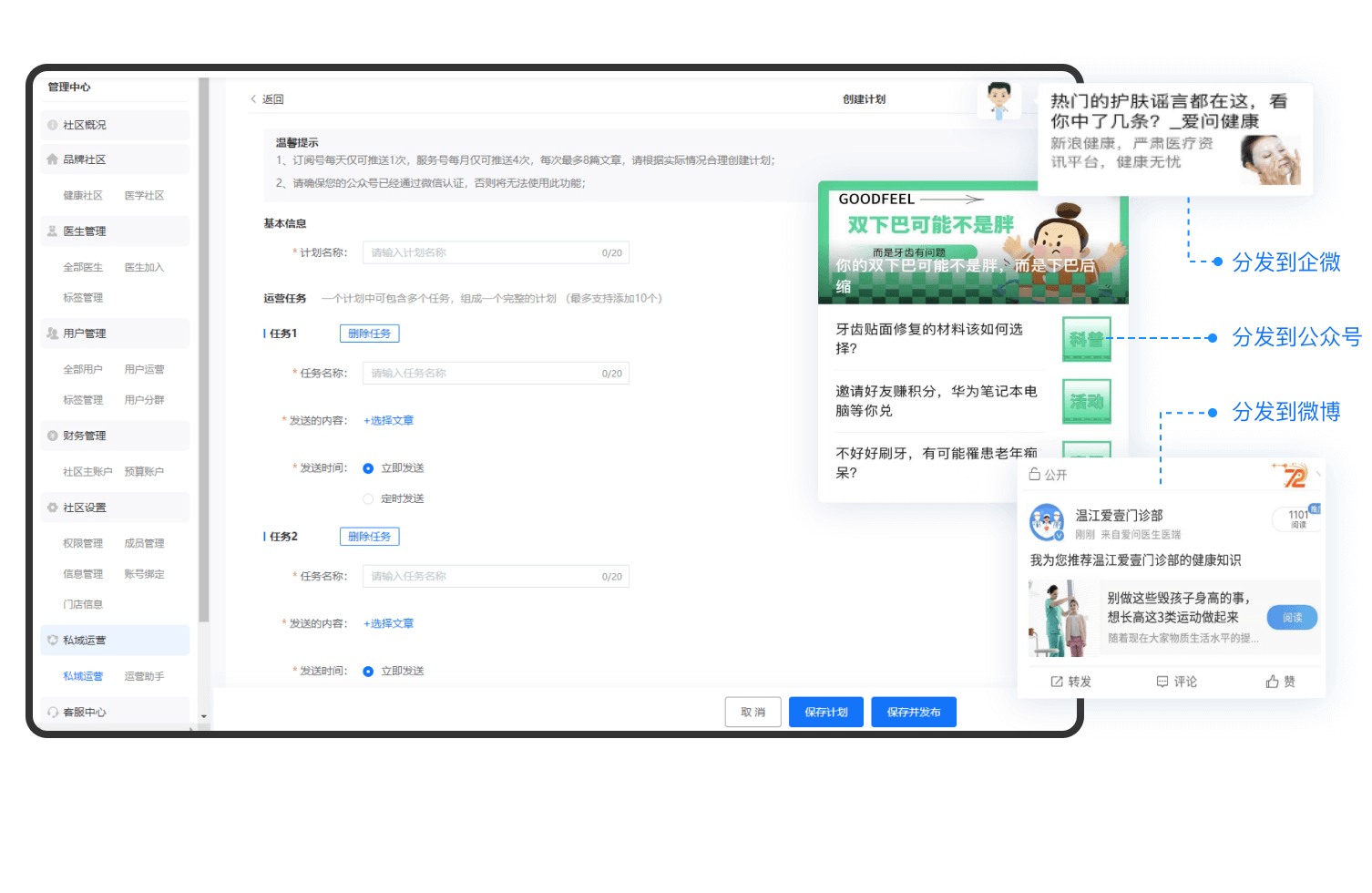This screenshot has width=1372, height=893.
Task: Click +选择文章 link in 任务2
Action: click(x=389, y=624)
